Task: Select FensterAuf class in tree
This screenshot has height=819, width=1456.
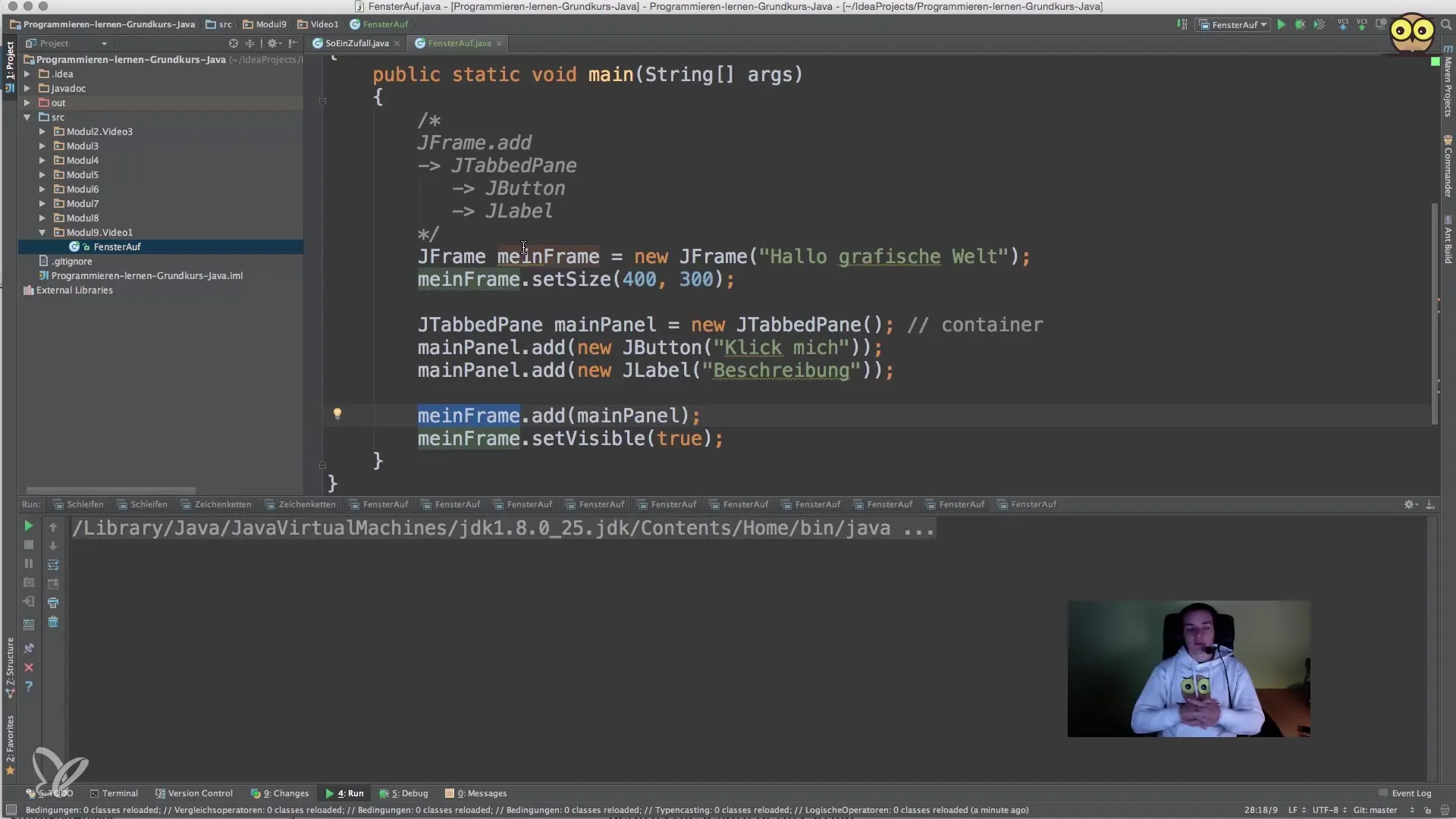Action: pyautogui.click(x=117, y=247)
